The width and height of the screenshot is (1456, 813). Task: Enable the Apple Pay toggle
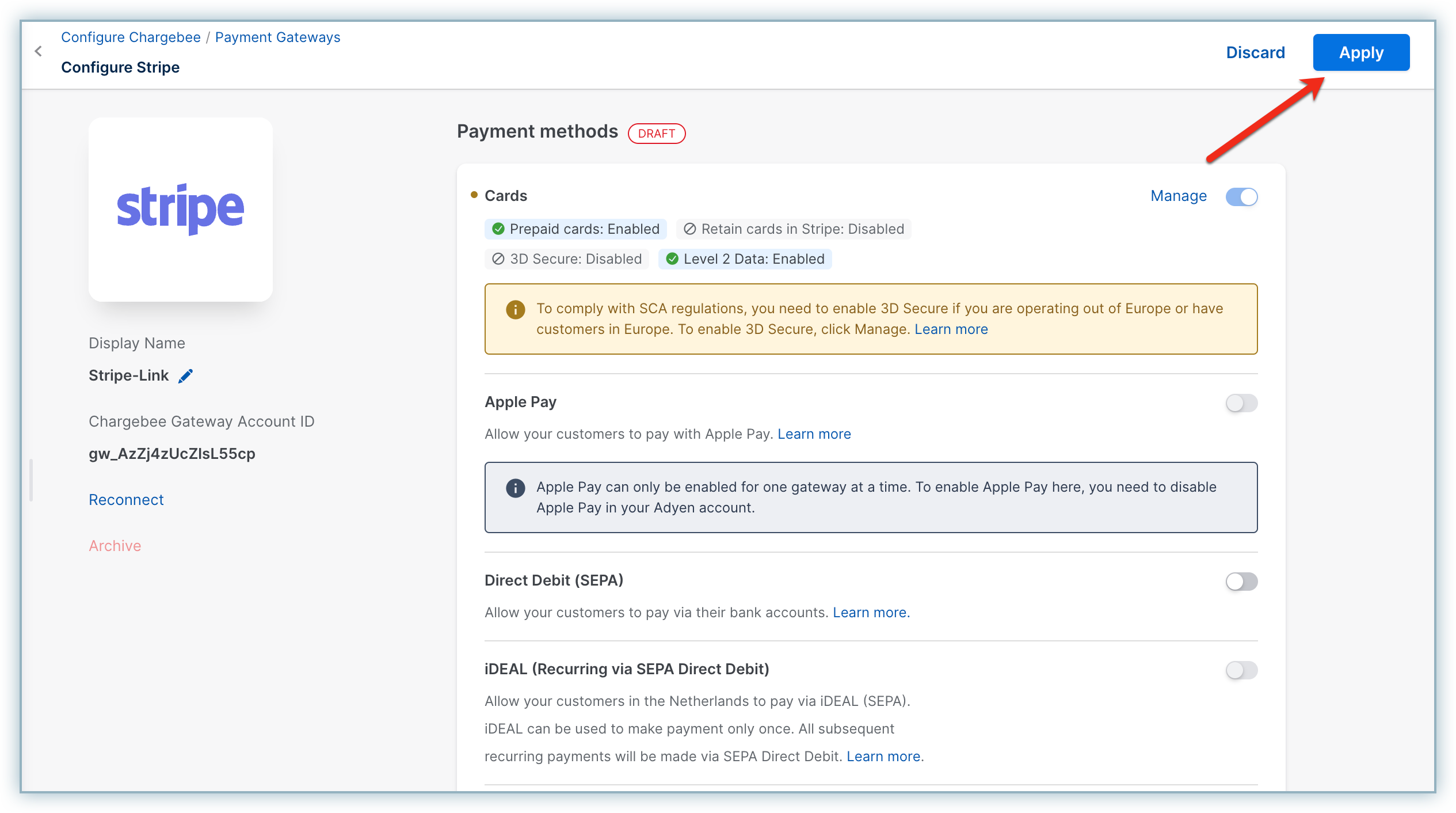tap(1241, 403)
